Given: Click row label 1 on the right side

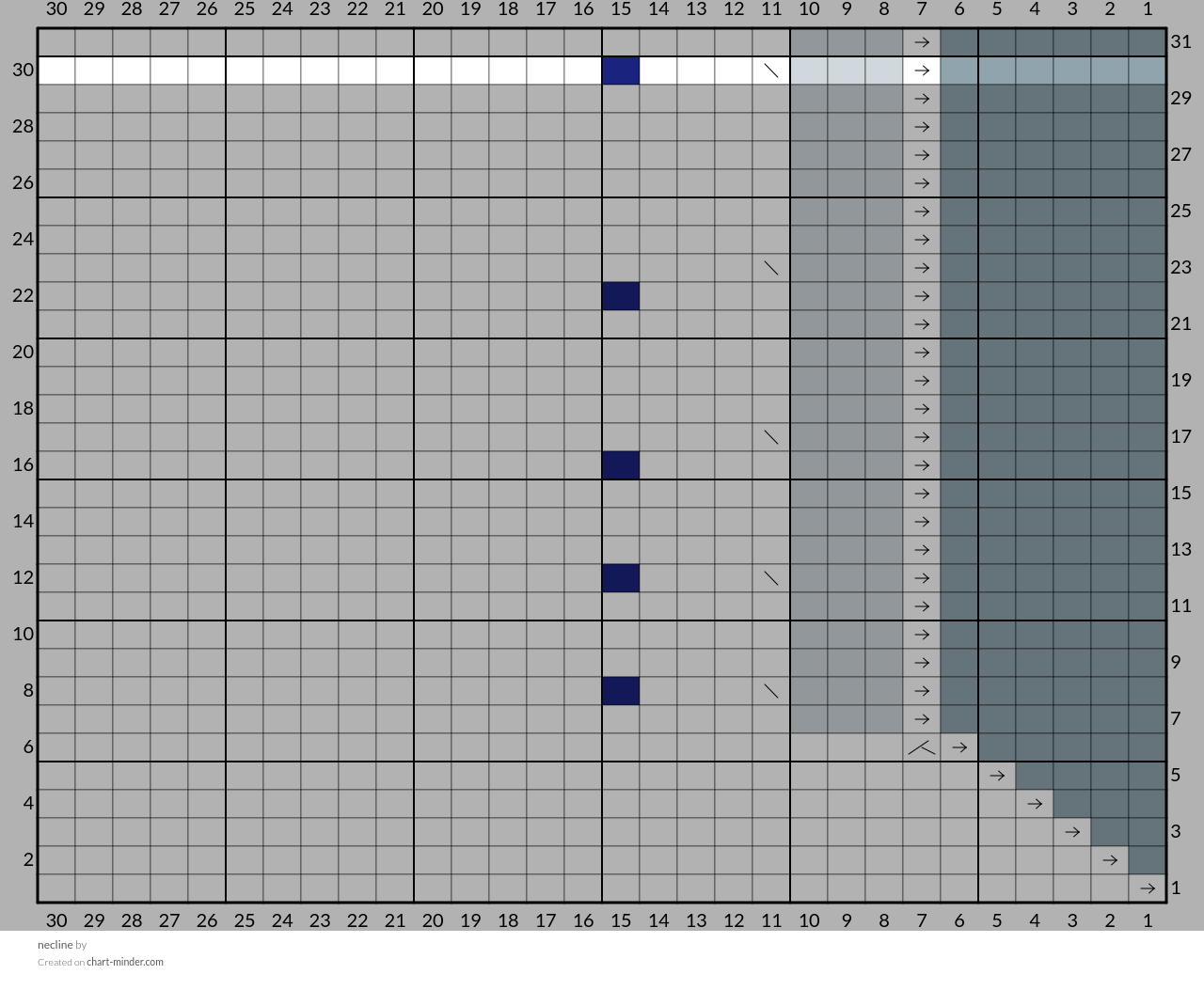Looking at the screenshot, I should pos(1176,888).
